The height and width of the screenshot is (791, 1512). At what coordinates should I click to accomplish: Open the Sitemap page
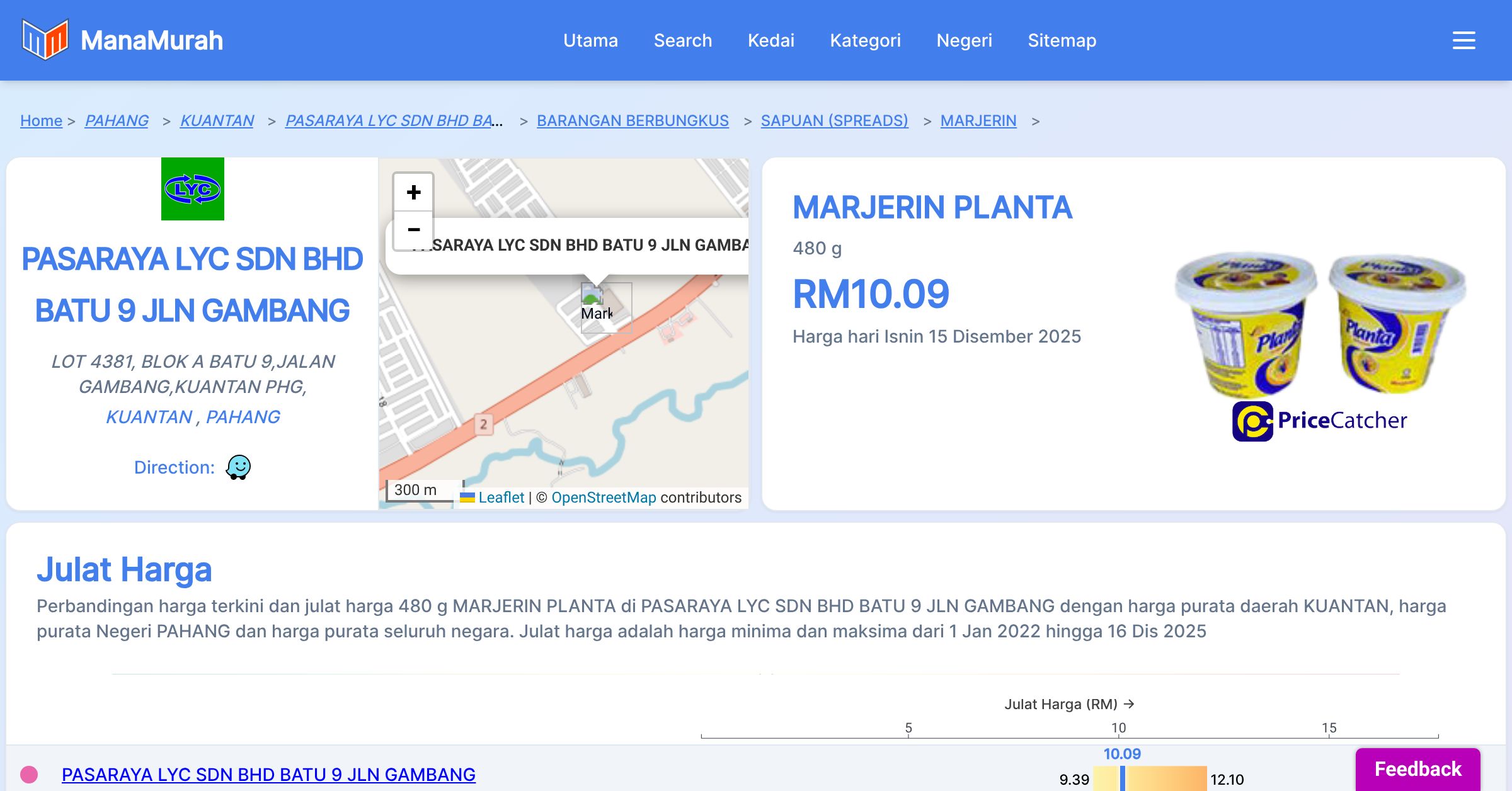pyautogui.click(x=1062, y=40)
